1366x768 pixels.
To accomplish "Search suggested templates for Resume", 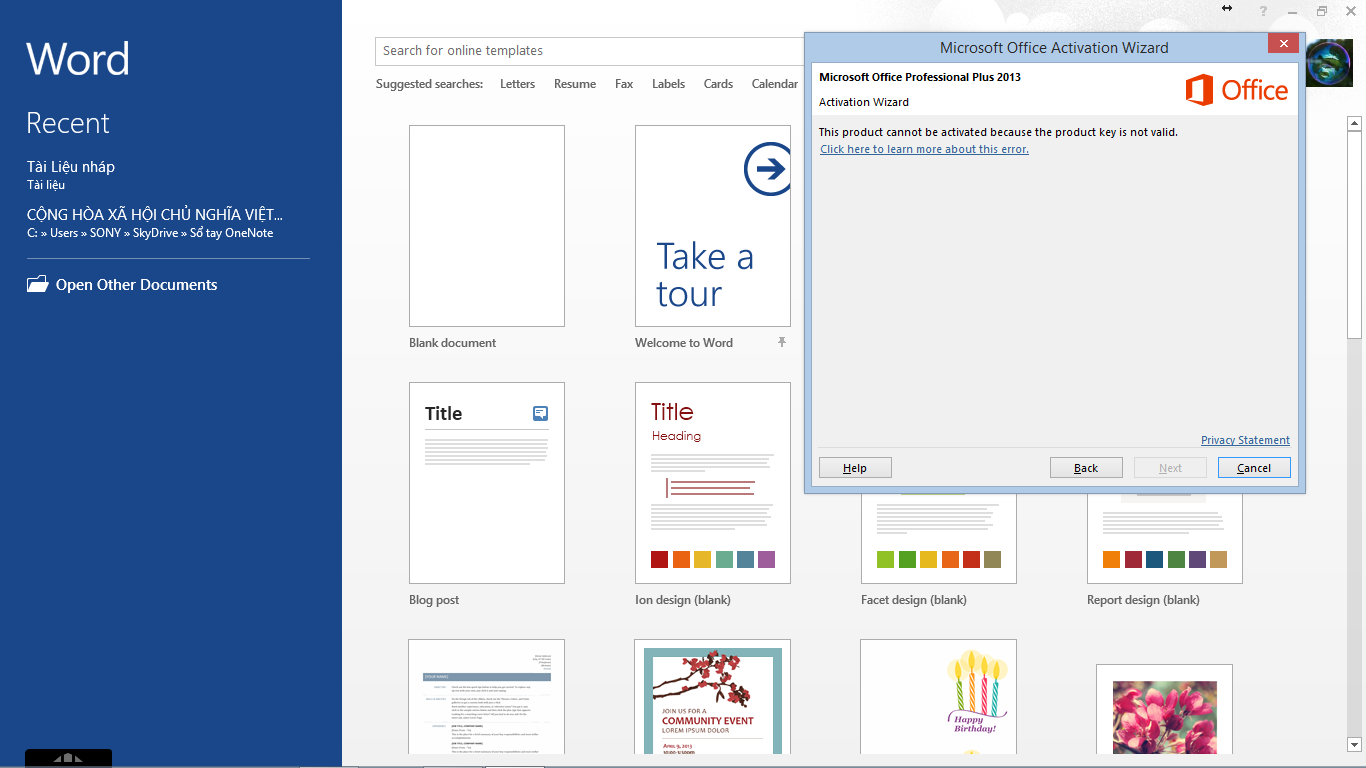I will pyautogui.click(x=575, y=84).
